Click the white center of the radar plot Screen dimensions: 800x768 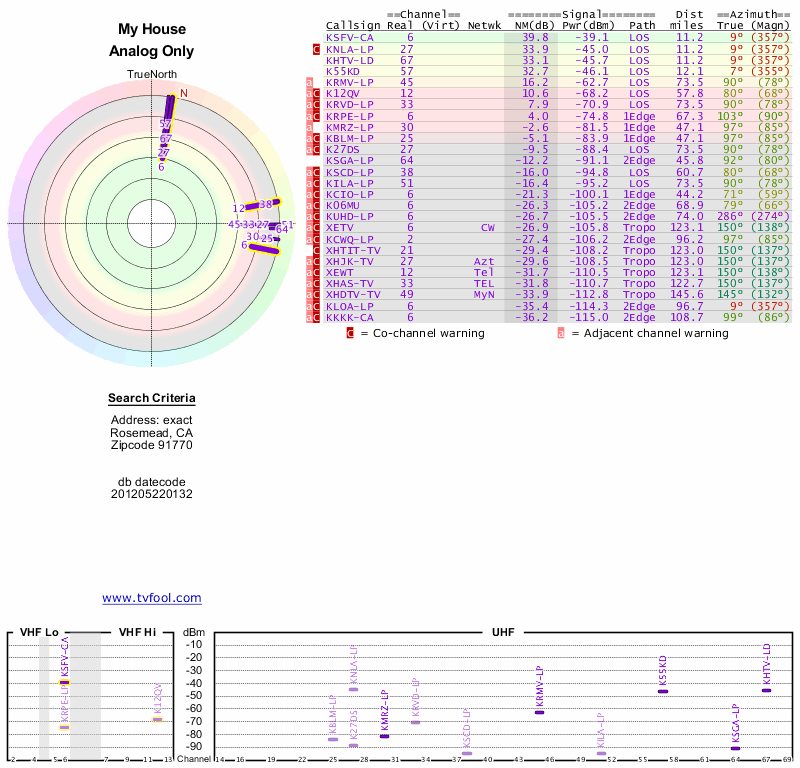tap(152, 223)
